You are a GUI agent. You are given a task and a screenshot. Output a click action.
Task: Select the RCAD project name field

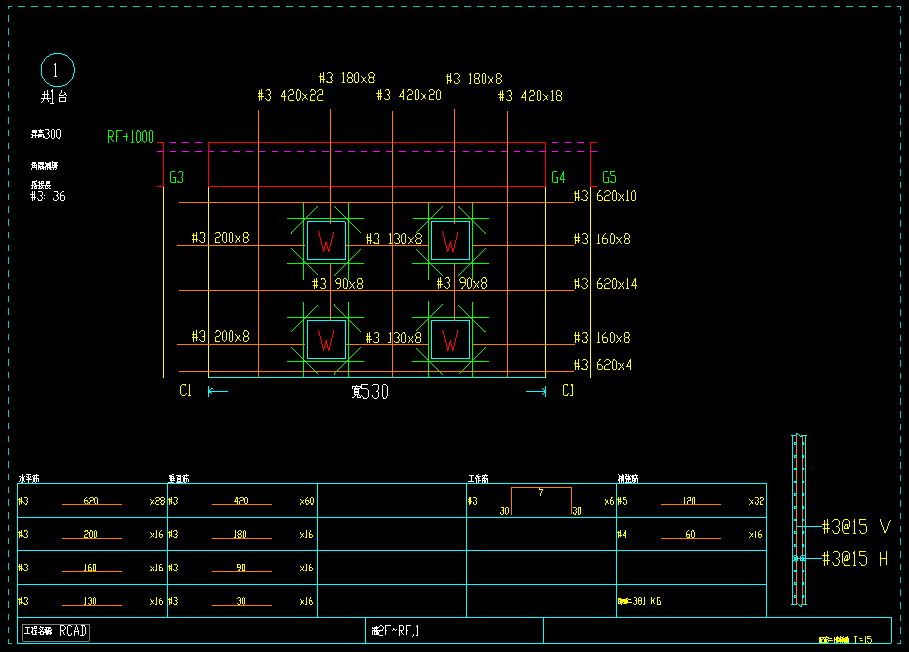coord(73,631)
